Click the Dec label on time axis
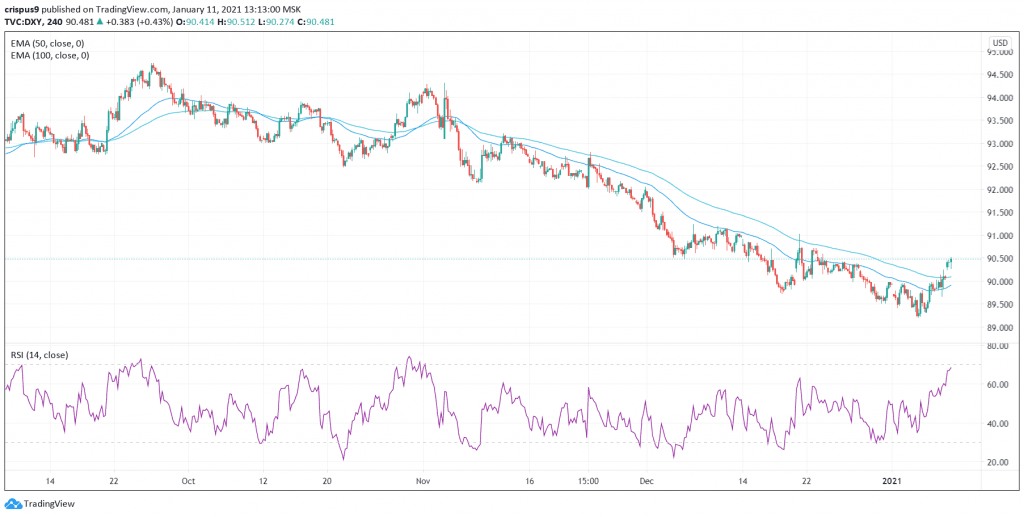Screen dimensions: 1024x517 pos(645,481)
